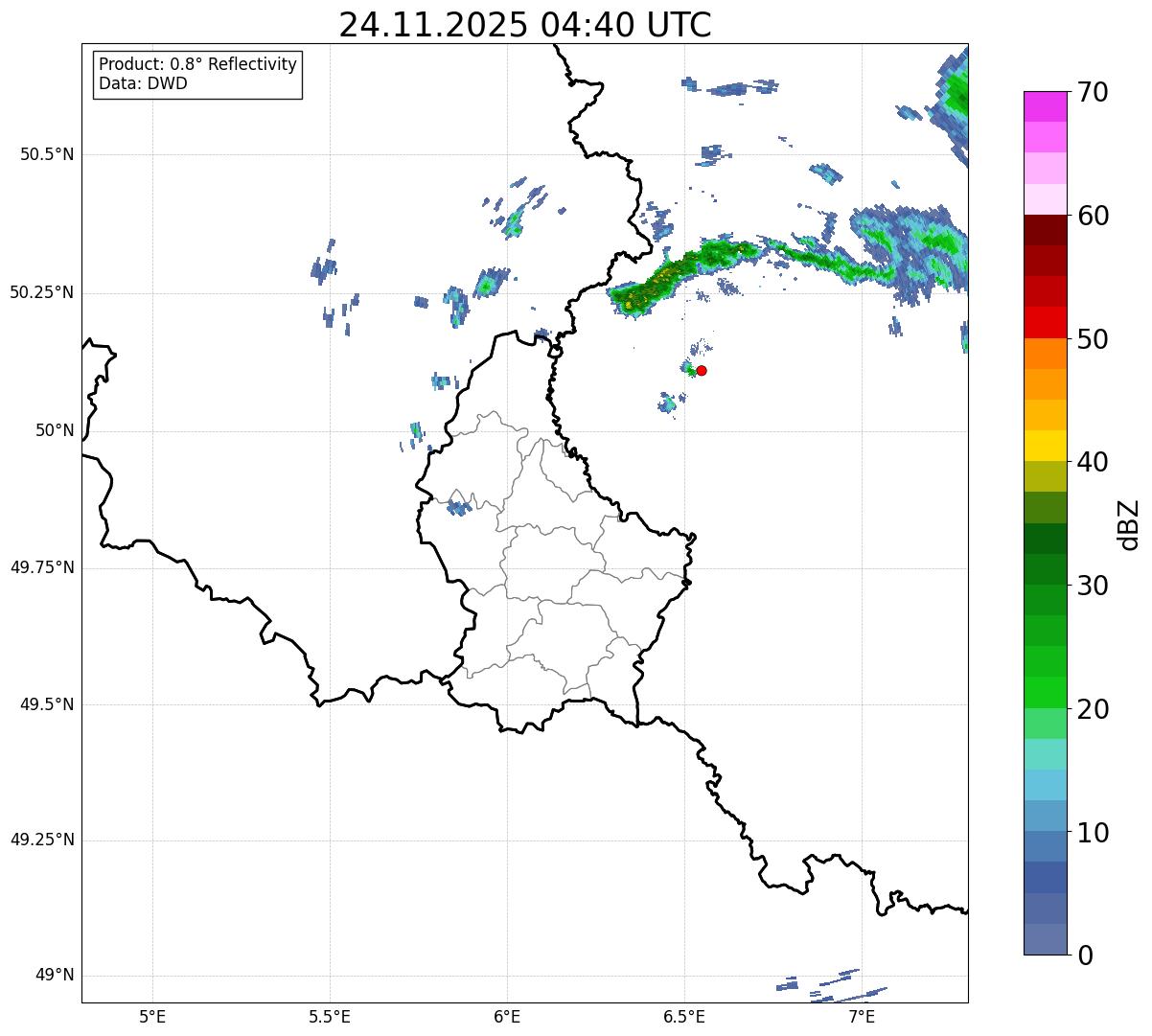Click the colorbar tick label 70
Screen dimensions: 1152x1036
[x=1094, y=93]
